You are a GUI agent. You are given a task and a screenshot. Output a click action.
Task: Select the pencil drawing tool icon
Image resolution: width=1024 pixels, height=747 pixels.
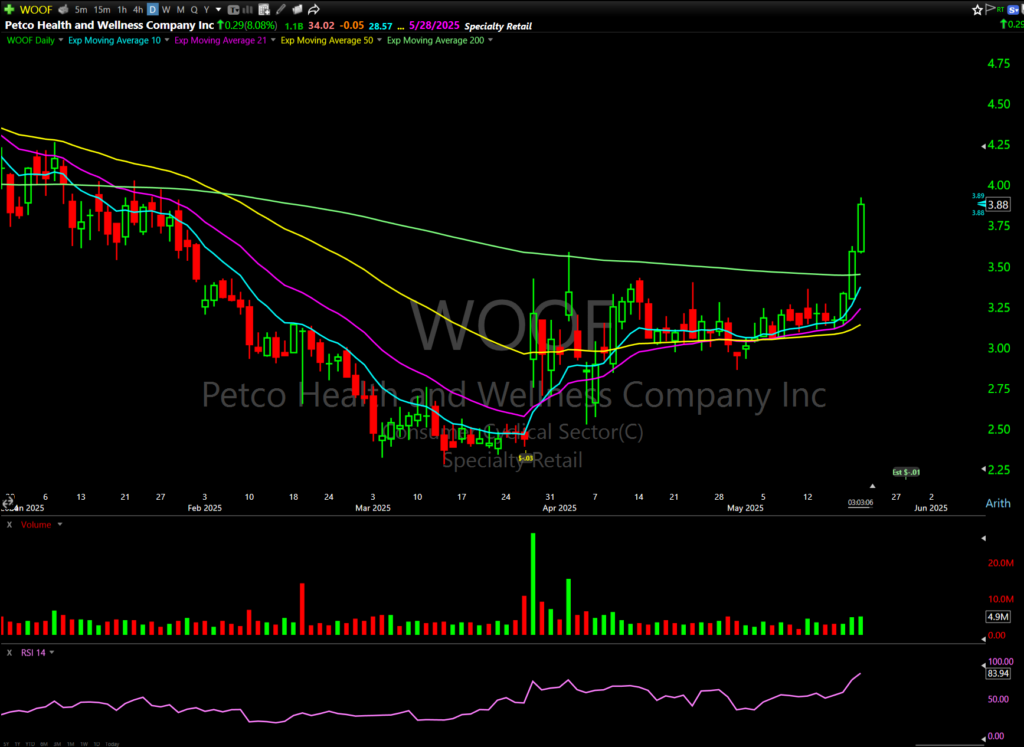pyautogui.click(x=279, y=10)
